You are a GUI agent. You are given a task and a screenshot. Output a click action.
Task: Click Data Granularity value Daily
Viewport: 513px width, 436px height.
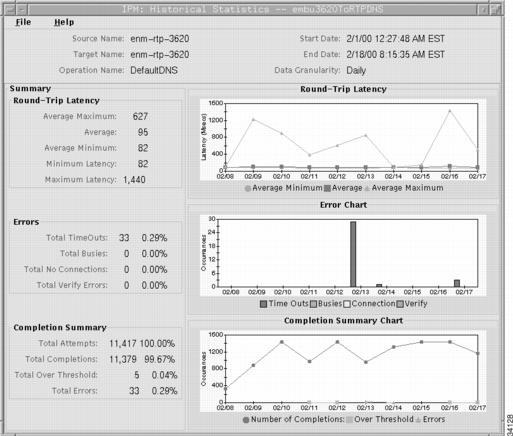click(x=356, y=70)
